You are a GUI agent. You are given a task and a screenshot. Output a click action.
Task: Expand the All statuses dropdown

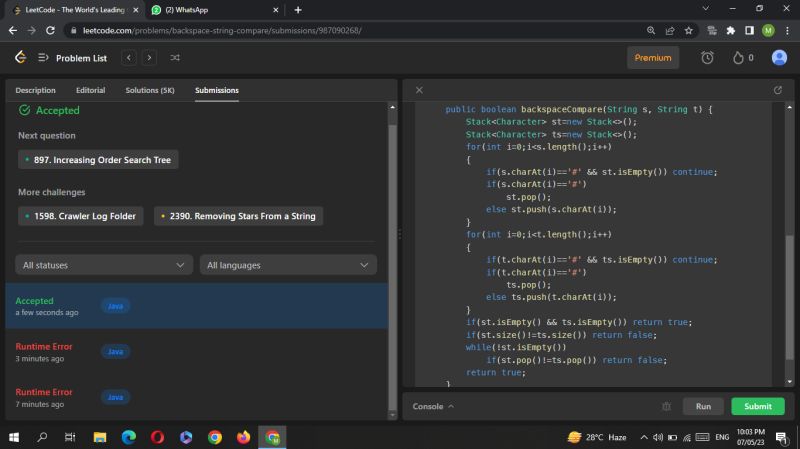104,265
